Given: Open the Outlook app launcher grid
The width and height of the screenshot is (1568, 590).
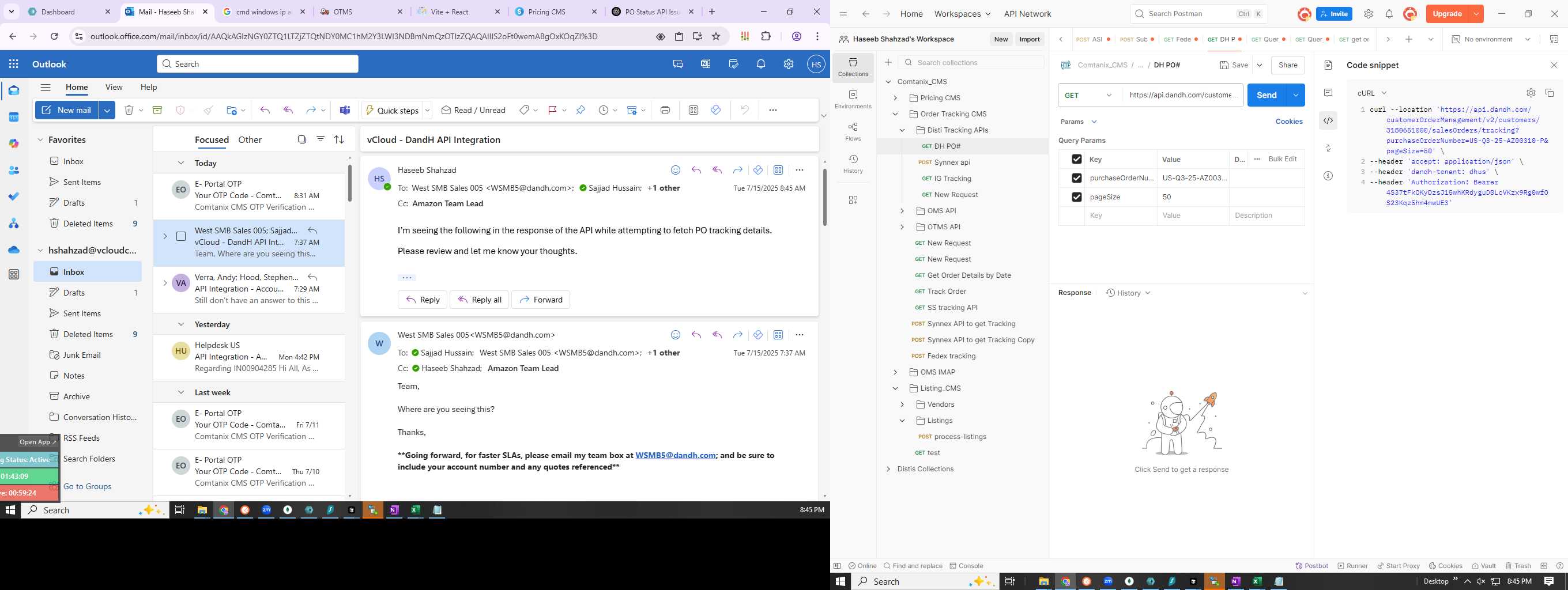Looking at the screenshot, I should click(13, 64).
